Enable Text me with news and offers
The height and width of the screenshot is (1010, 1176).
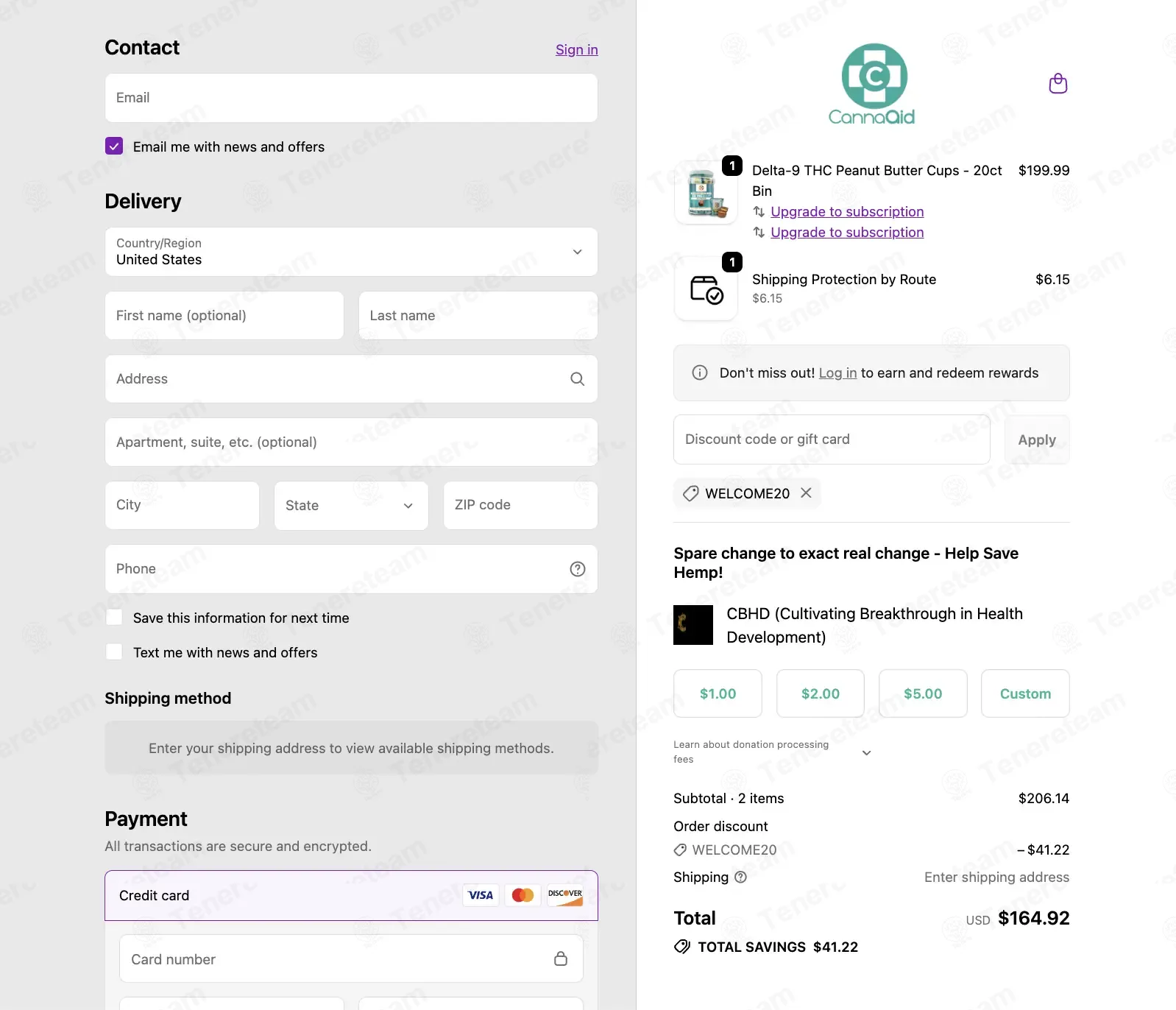tap(114, 652)
